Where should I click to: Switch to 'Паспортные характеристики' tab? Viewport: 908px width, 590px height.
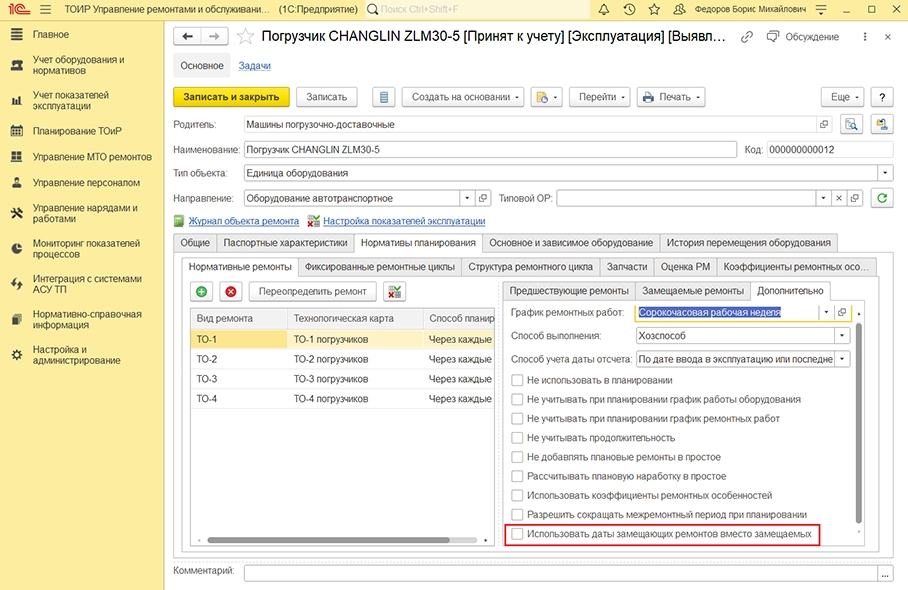coord(285,243)
